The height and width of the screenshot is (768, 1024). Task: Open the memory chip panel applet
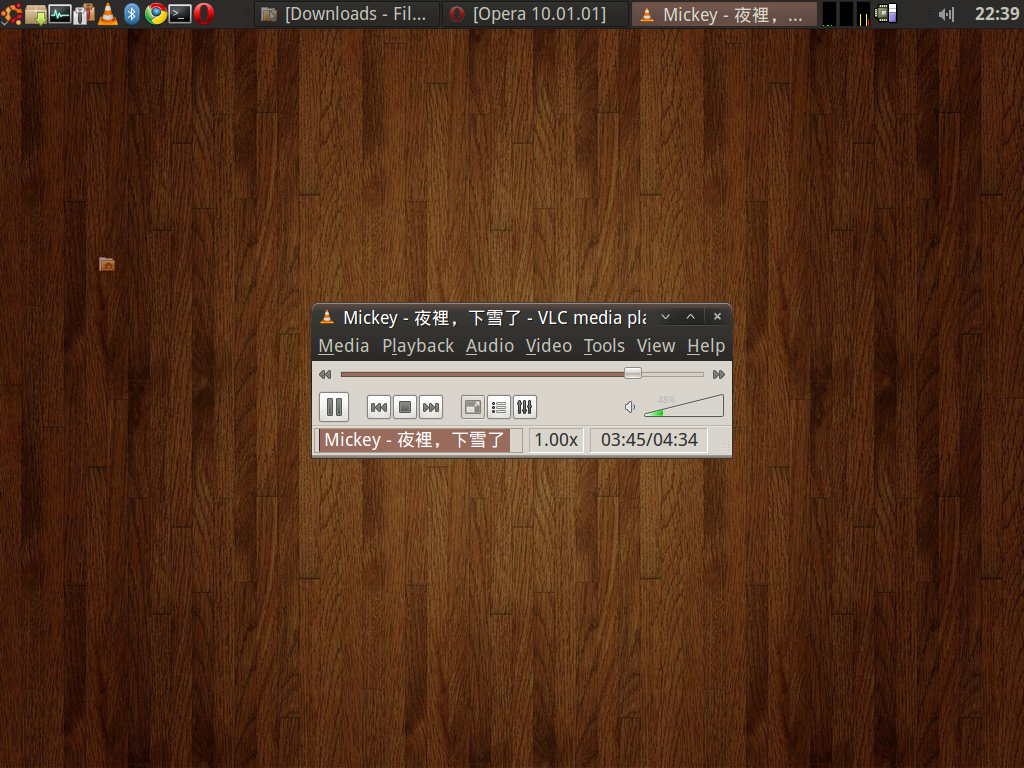886,13
